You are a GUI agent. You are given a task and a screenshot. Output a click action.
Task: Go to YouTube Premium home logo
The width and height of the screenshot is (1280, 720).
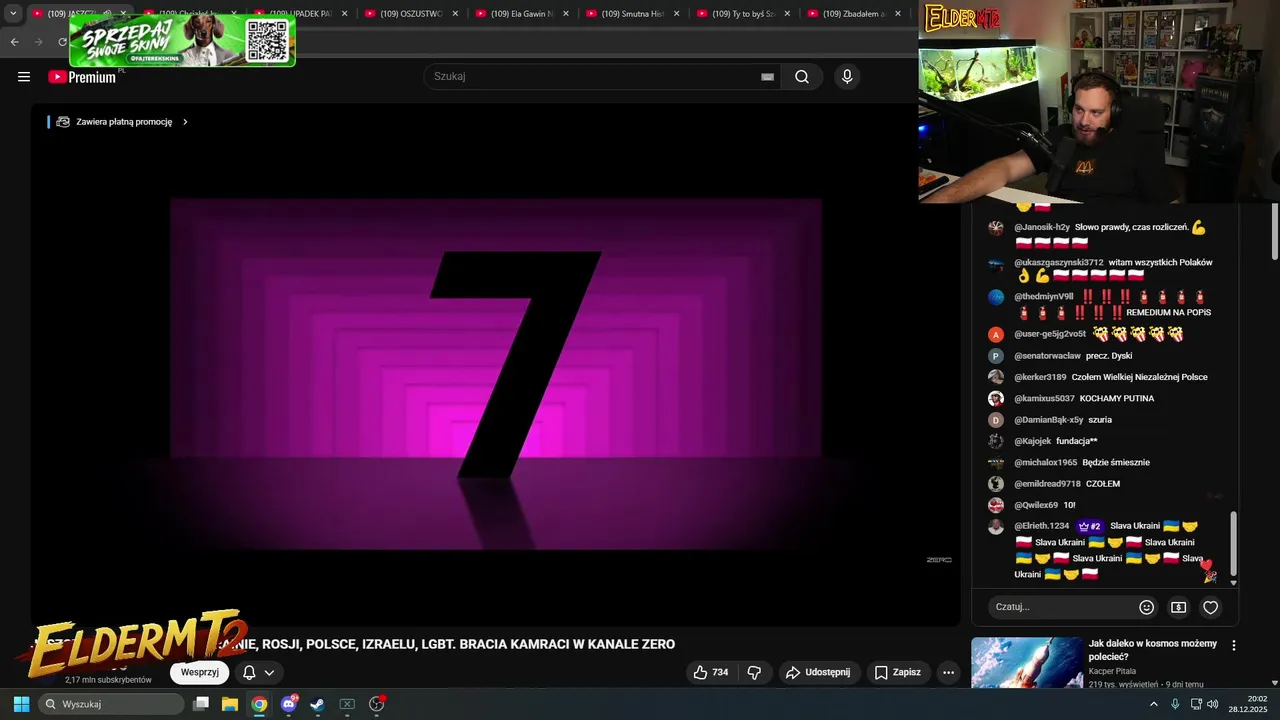pos(82,77)
